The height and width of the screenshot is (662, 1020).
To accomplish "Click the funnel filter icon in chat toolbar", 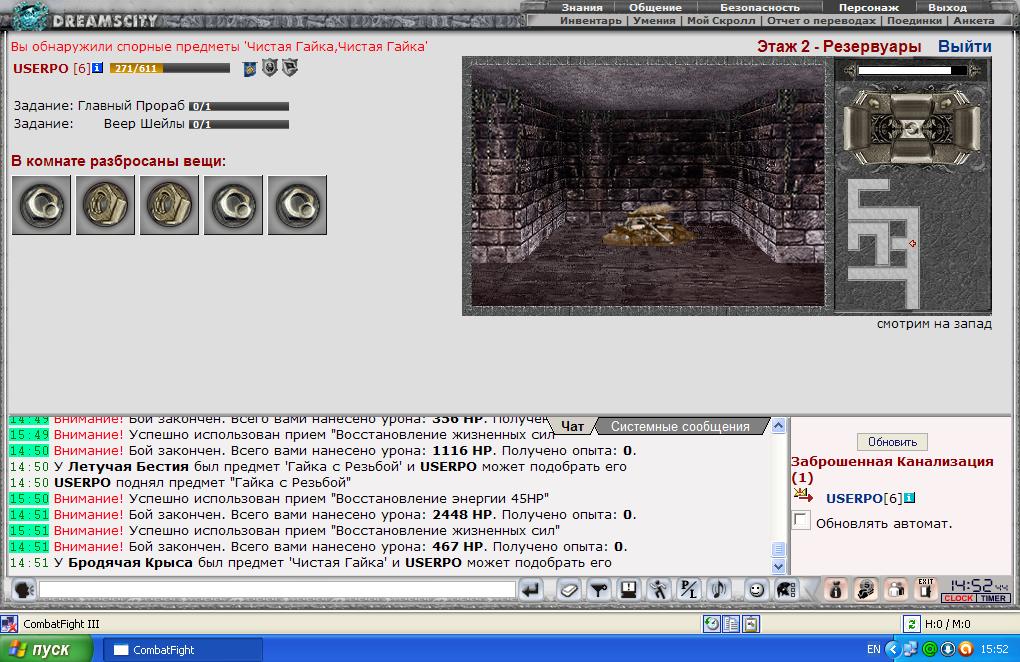I will [598, 590].
